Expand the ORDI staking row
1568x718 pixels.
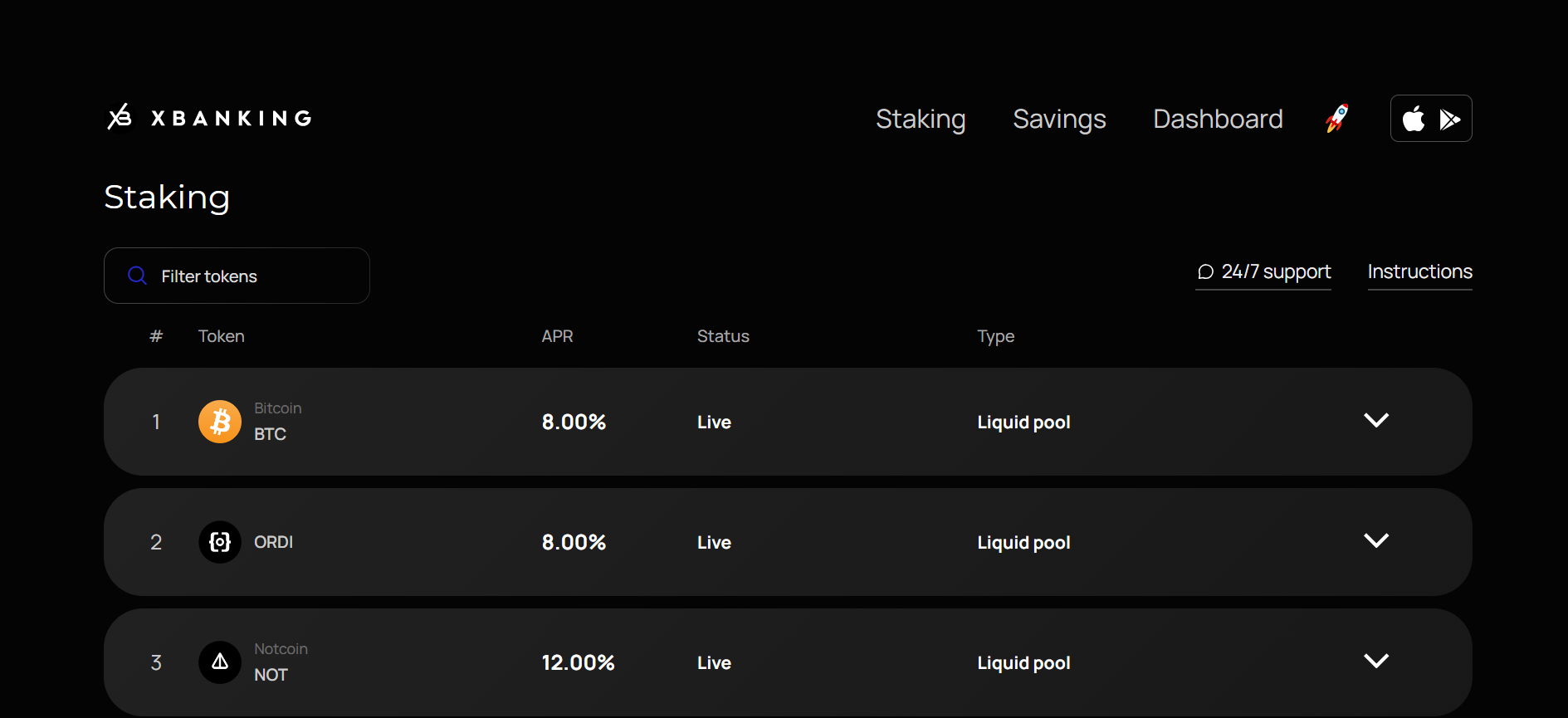pos(1375,541)
